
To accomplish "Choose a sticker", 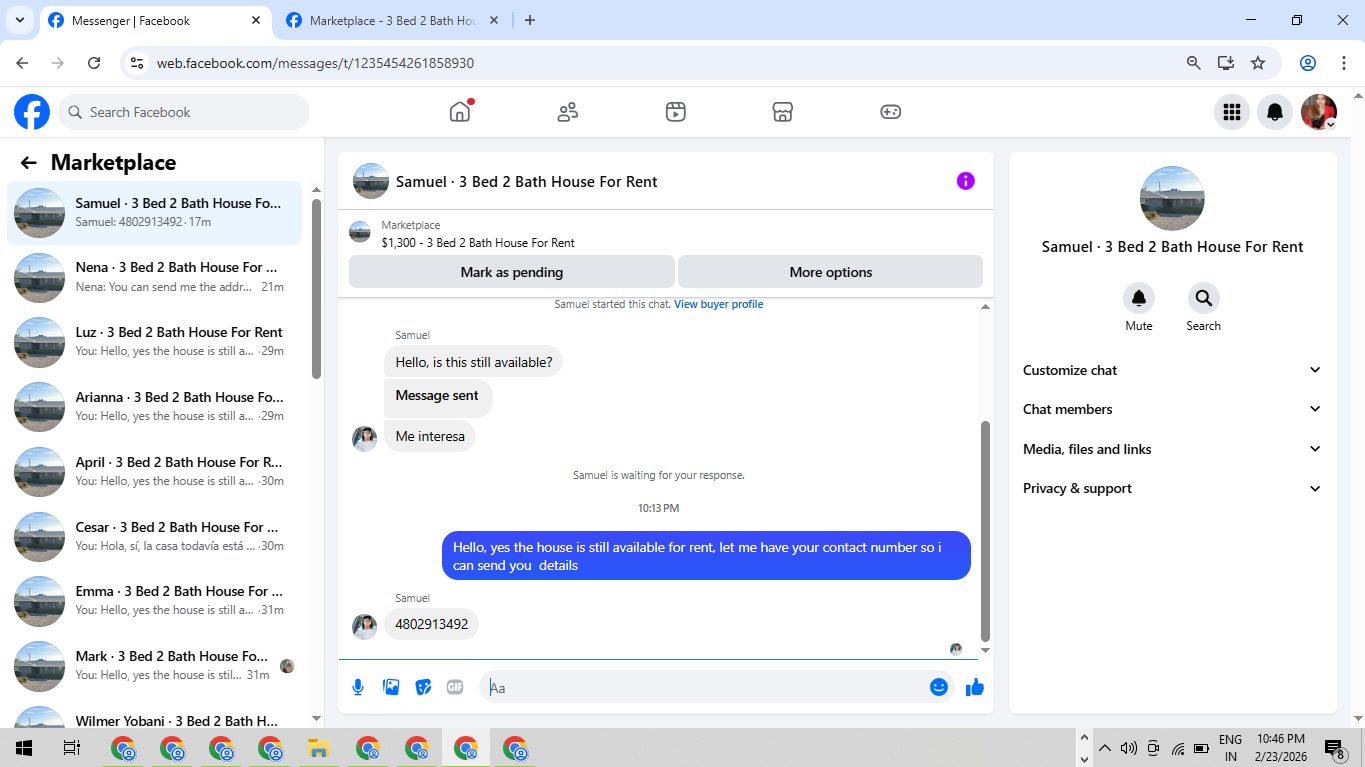I will 423,687.
